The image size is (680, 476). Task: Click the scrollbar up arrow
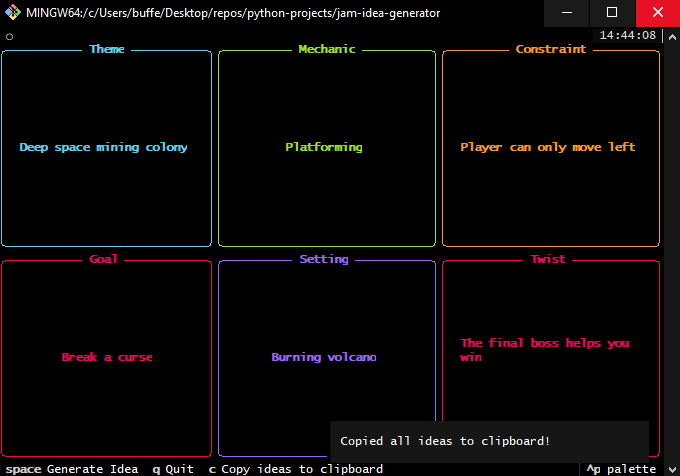pos(672,37)
